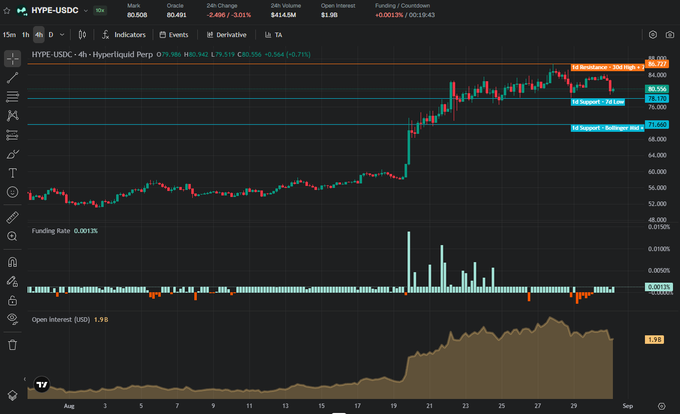Click the 0.0013% funding rate axis tag
The height and width of the screenshot is (414, 680).
tap(659, 287)
